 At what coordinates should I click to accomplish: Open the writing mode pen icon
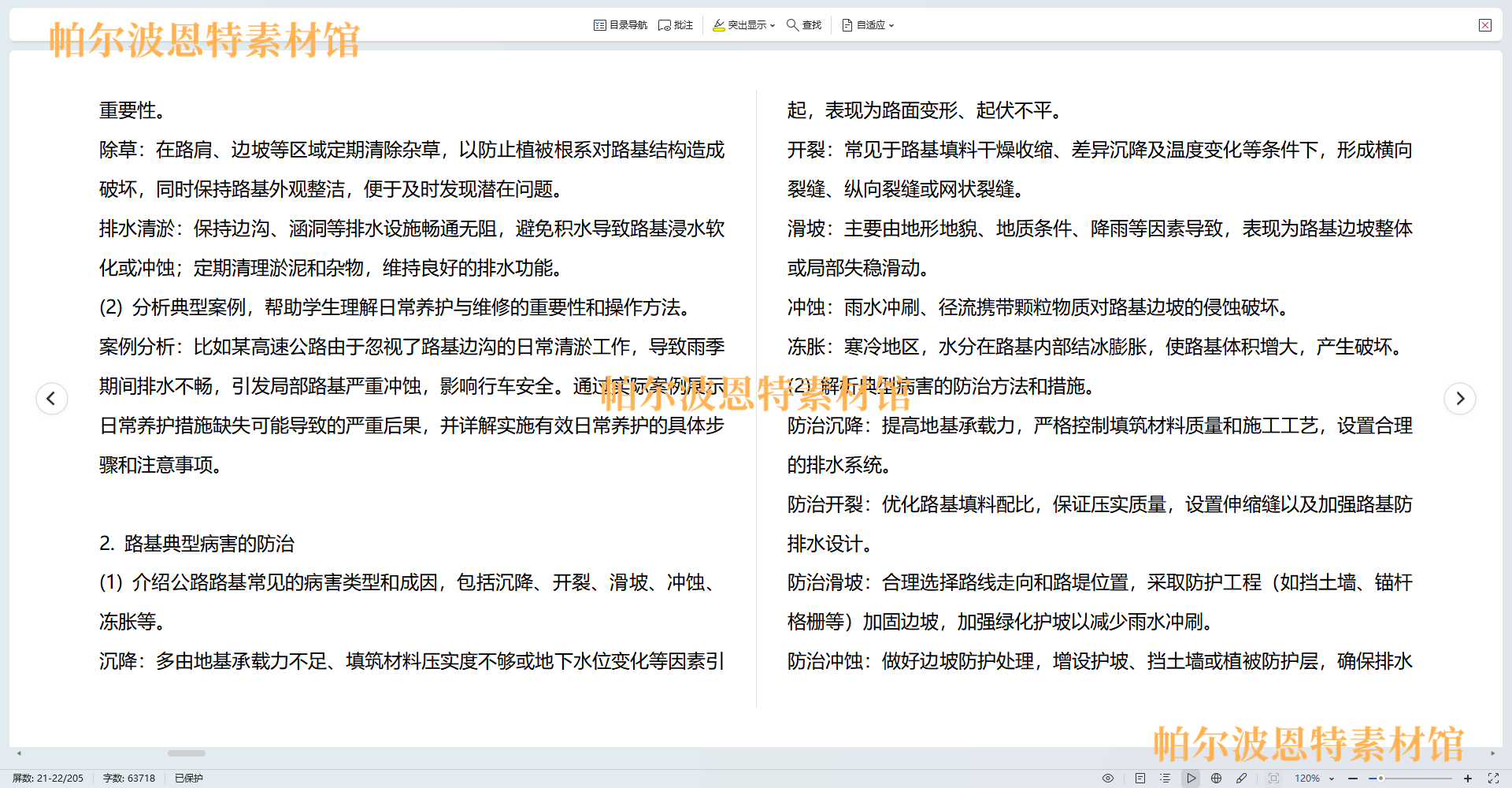click(1242, 778)
